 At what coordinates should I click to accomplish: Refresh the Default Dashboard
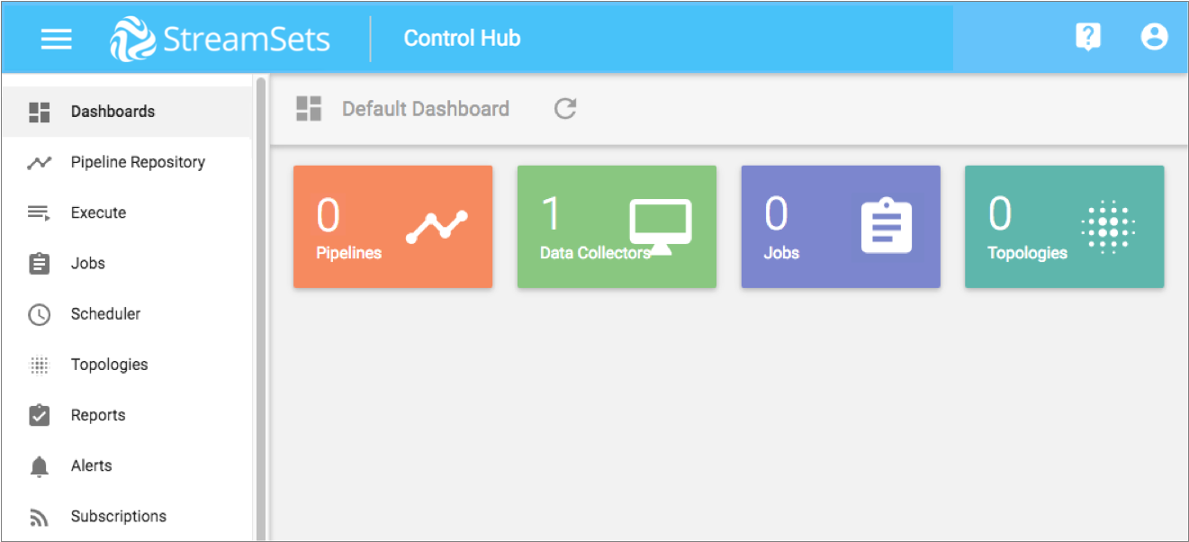point(565,109)
